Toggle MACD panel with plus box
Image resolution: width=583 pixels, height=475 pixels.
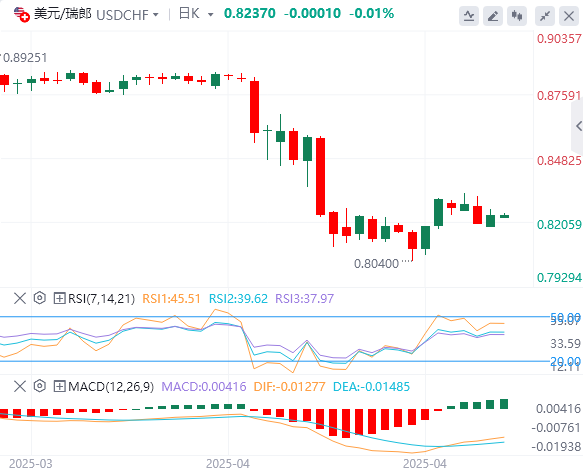click(x=59, y=386)
